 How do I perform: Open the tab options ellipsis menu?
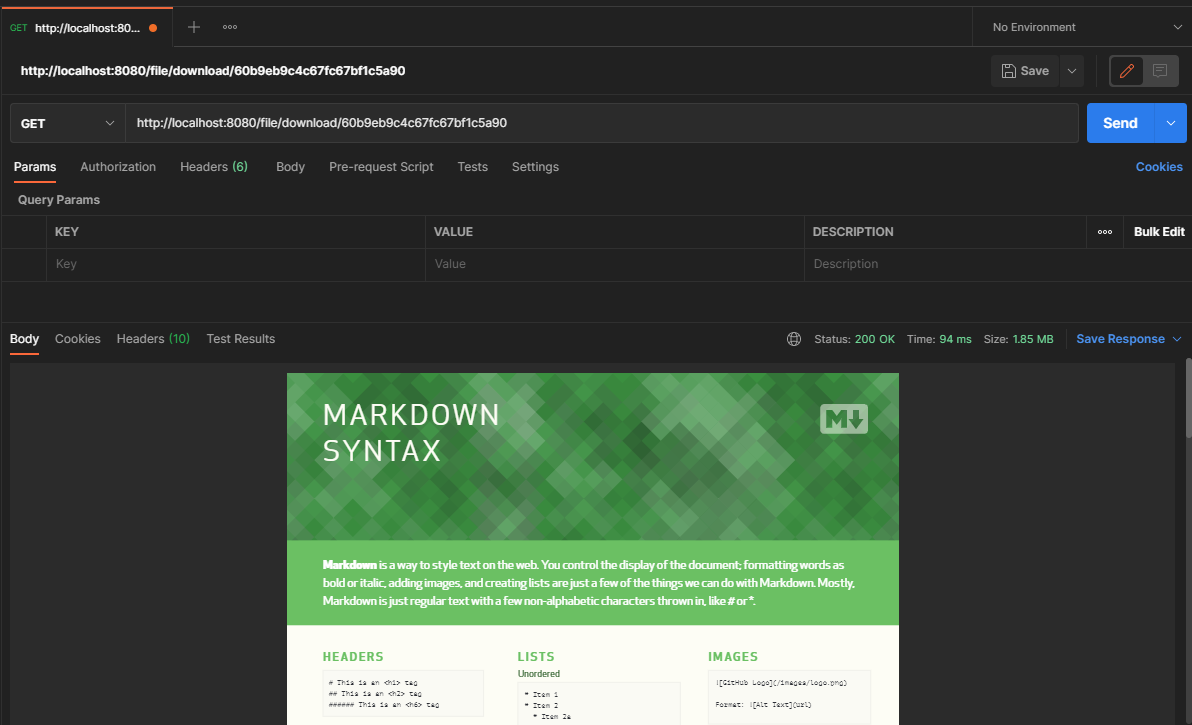[230, 27]
